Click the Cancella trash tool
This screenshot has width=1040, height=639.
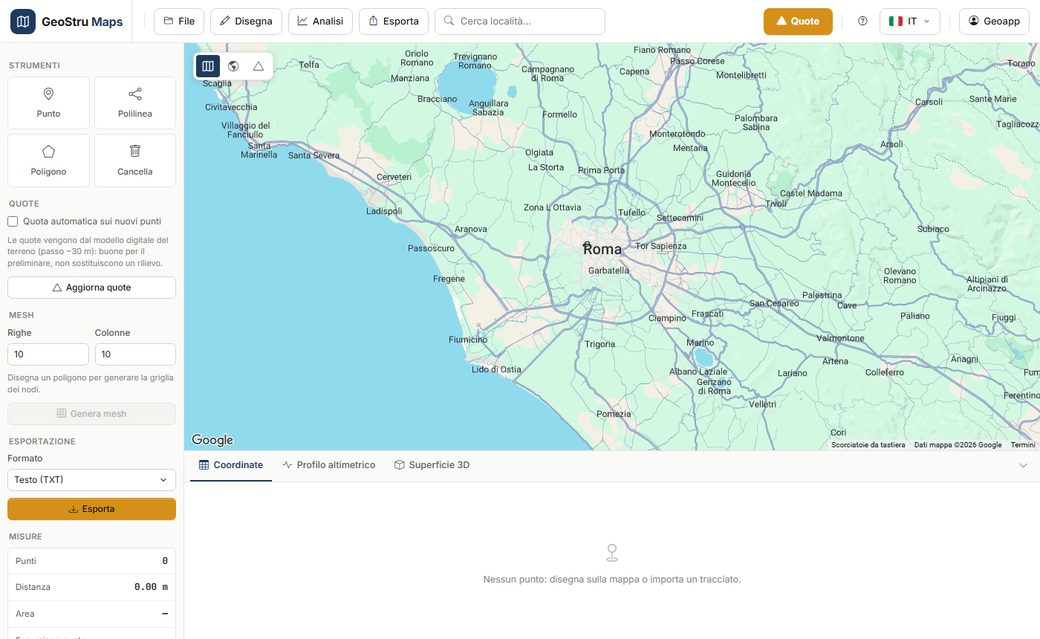pos(135,161)
